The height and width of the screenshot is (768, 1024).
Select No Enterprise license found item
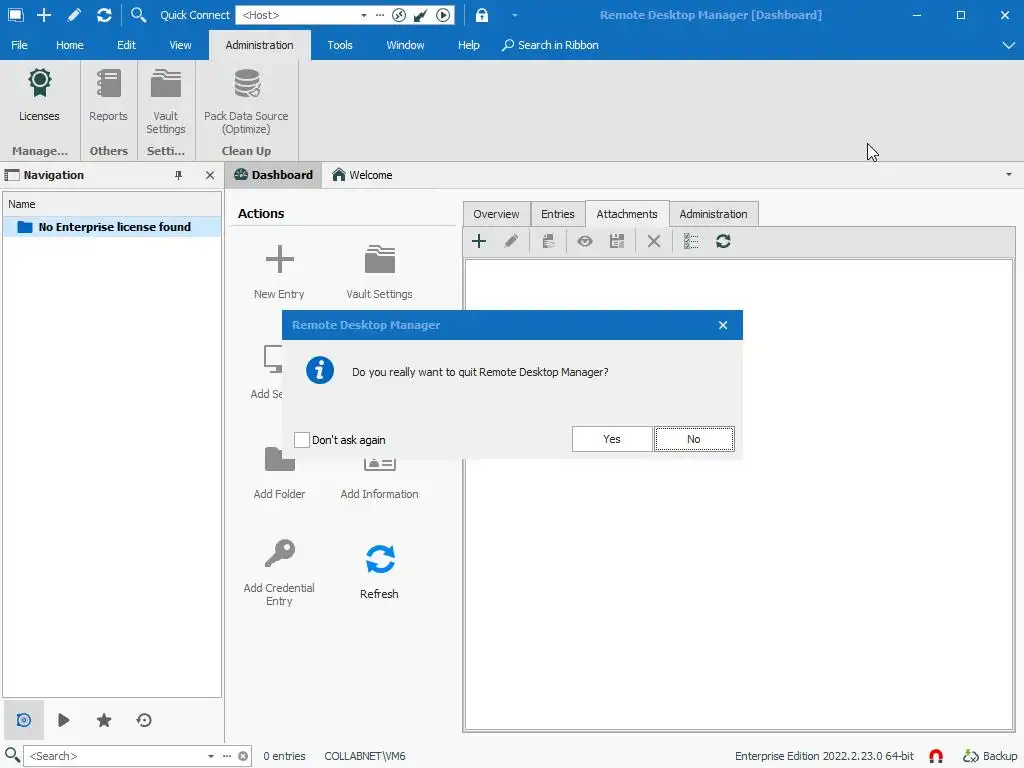coord(112,227)
